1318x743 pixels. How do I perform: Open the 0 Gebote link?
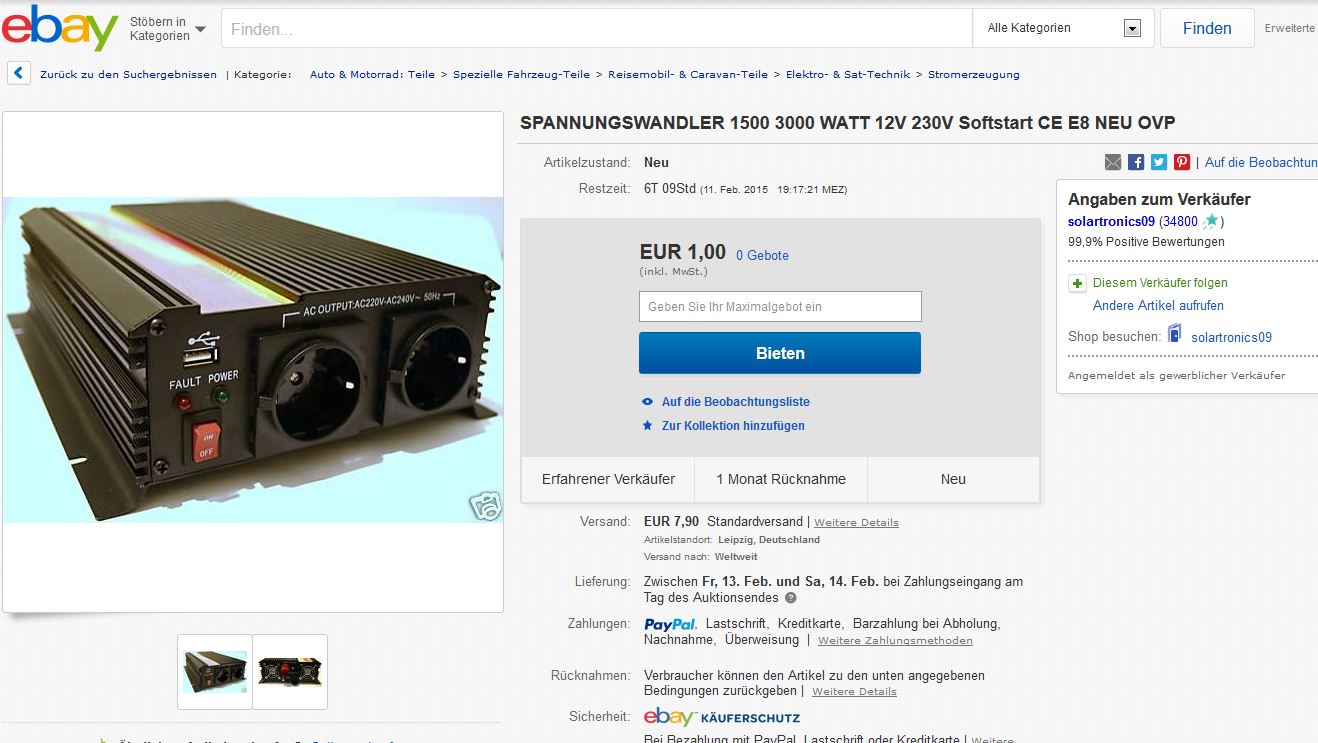click(762, 256)
